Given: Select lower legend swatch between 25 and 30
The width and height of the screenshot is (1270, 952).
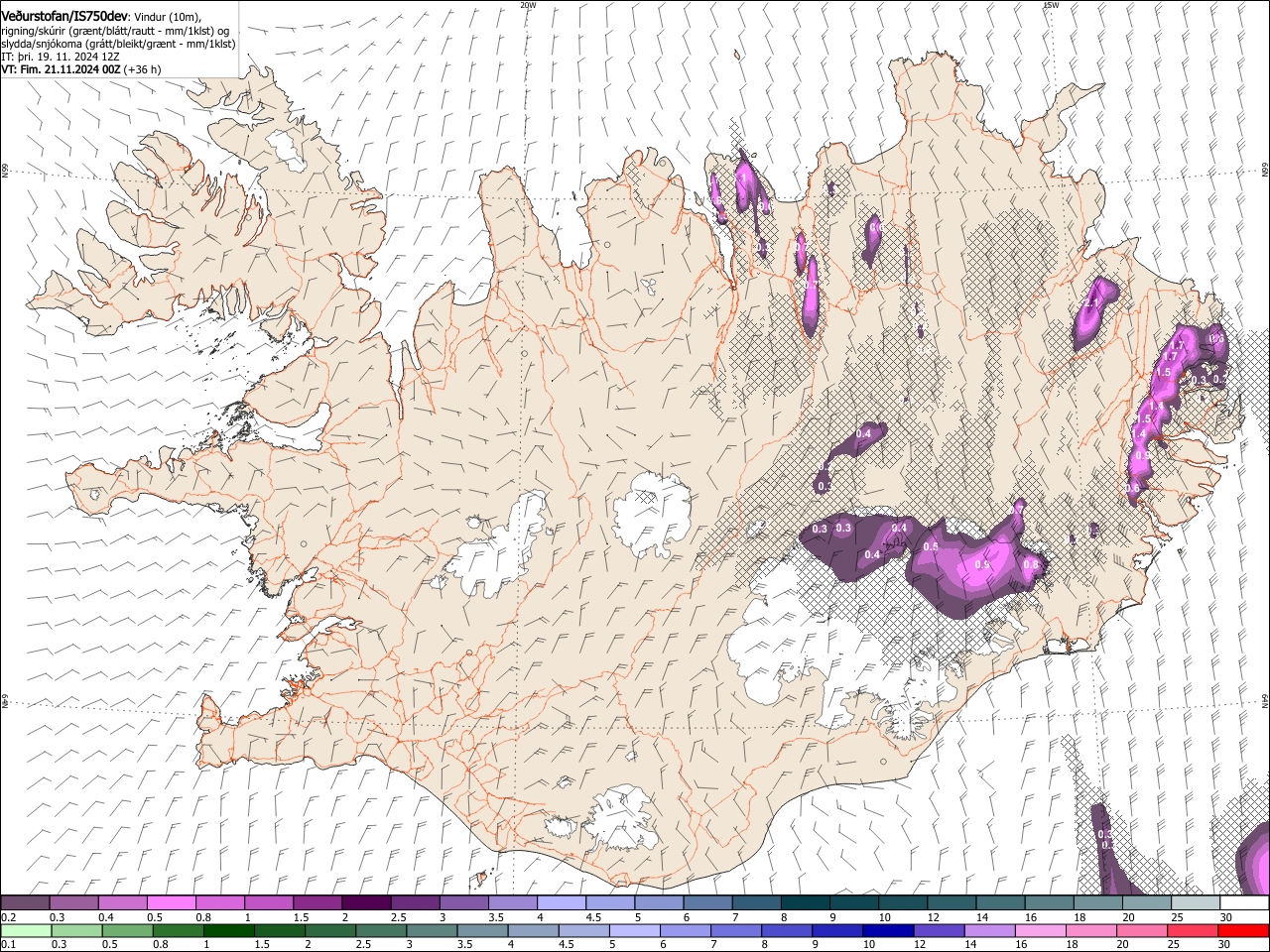Looking at the screenshot, I should pyautogui.click(x=1191, y=930).
